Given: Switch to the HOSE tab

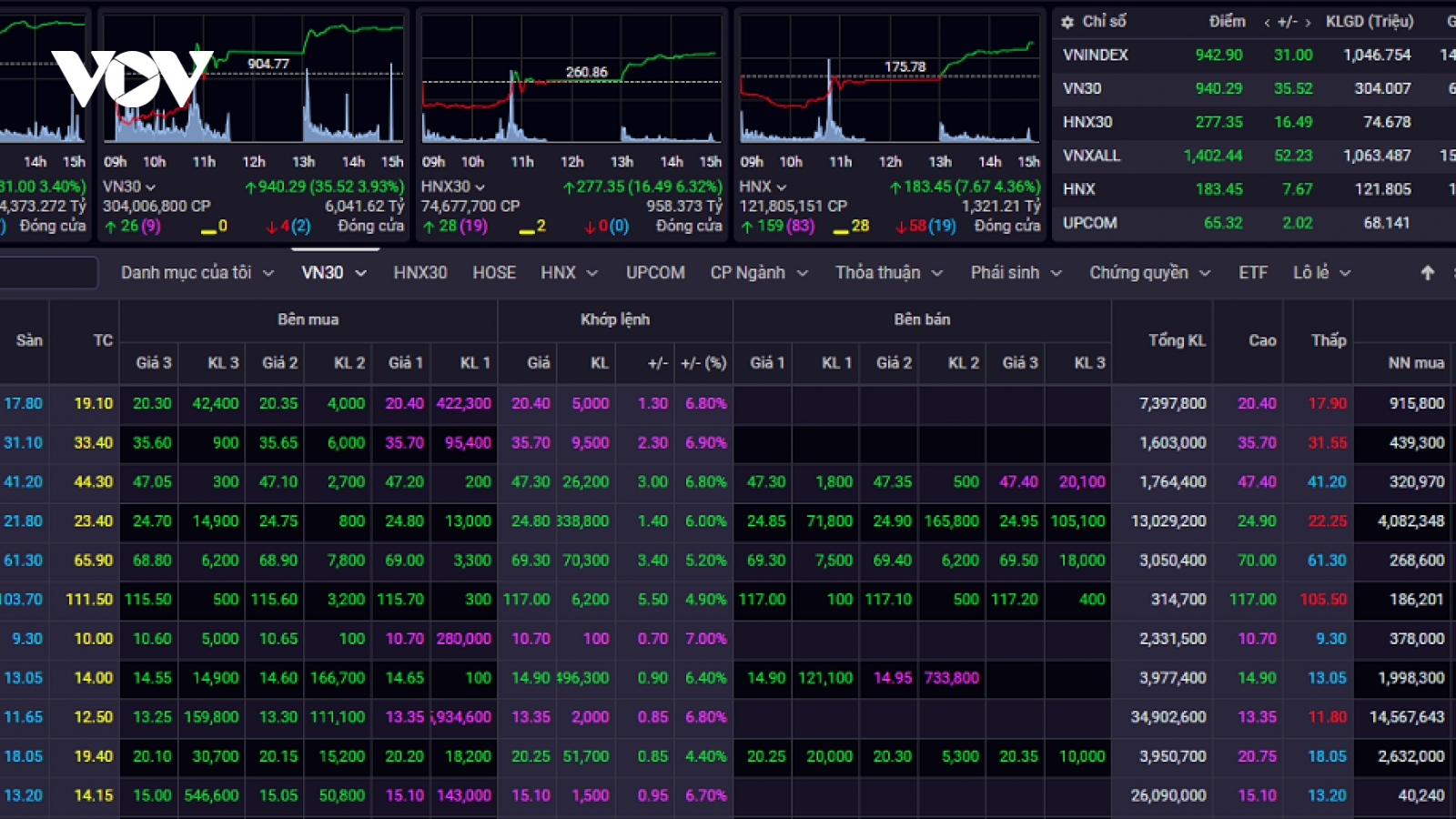Looking at the screenshot, I should coord(494,273).
